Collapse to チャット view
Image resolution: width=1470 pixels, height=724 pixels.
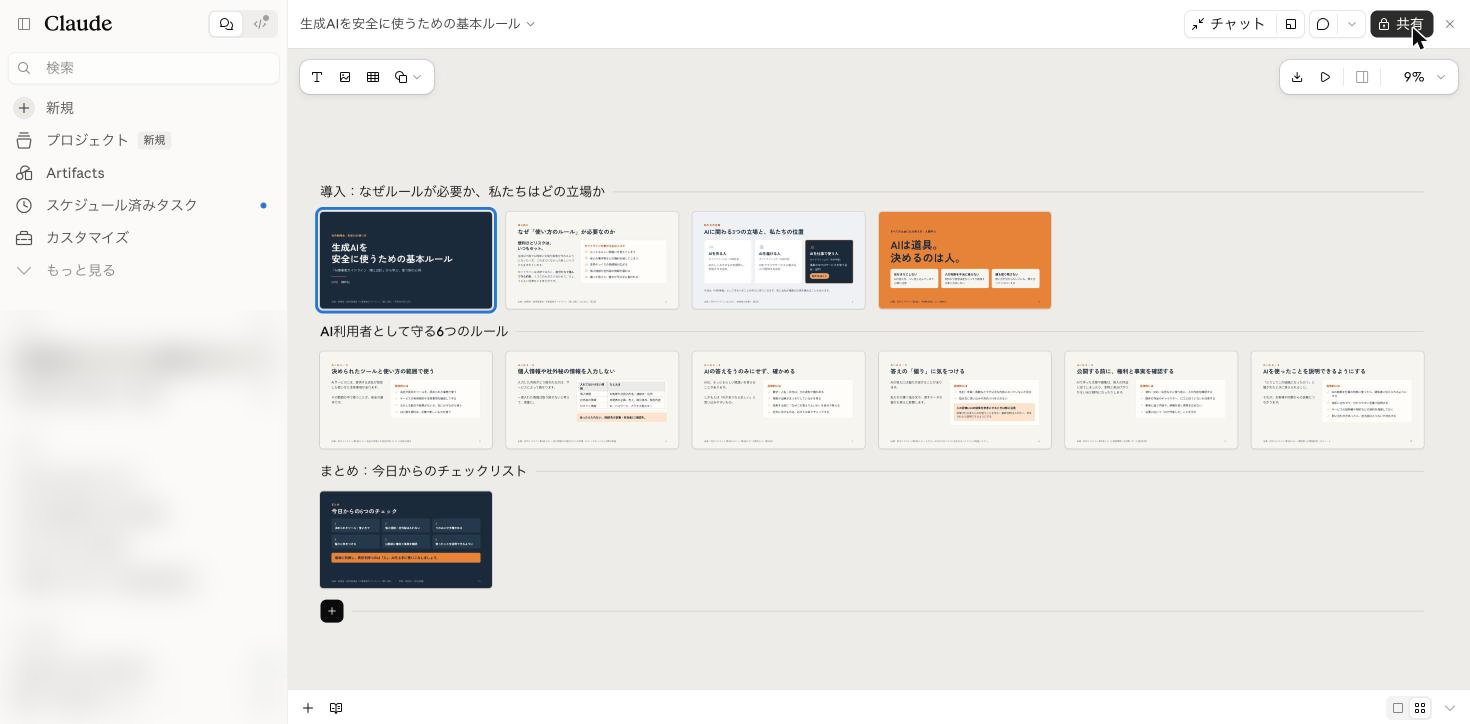point(1229,24)
